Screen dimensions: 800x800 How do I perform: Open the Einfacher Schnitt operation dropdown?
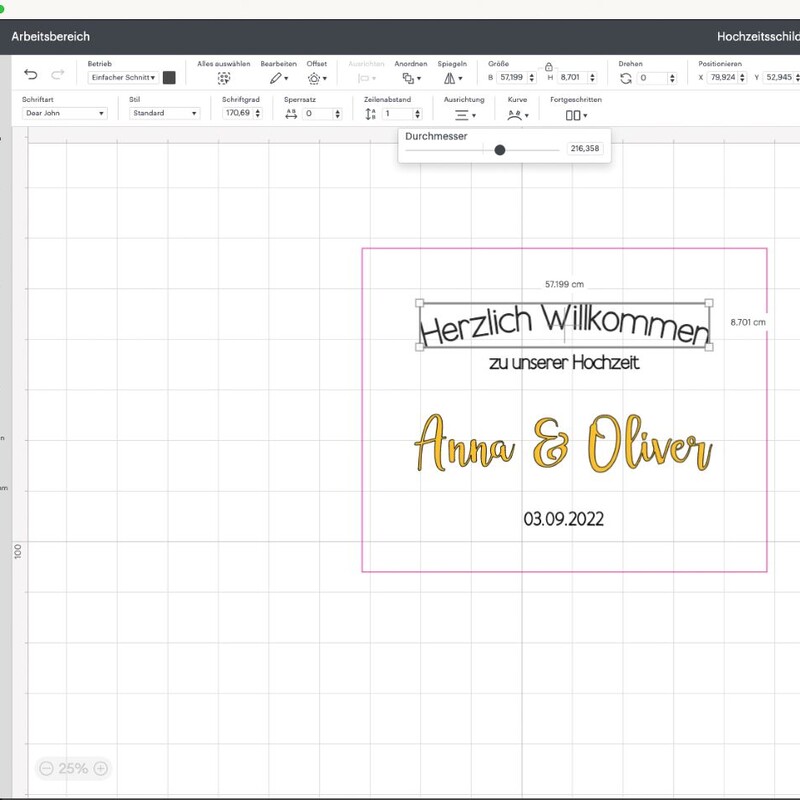123,78
